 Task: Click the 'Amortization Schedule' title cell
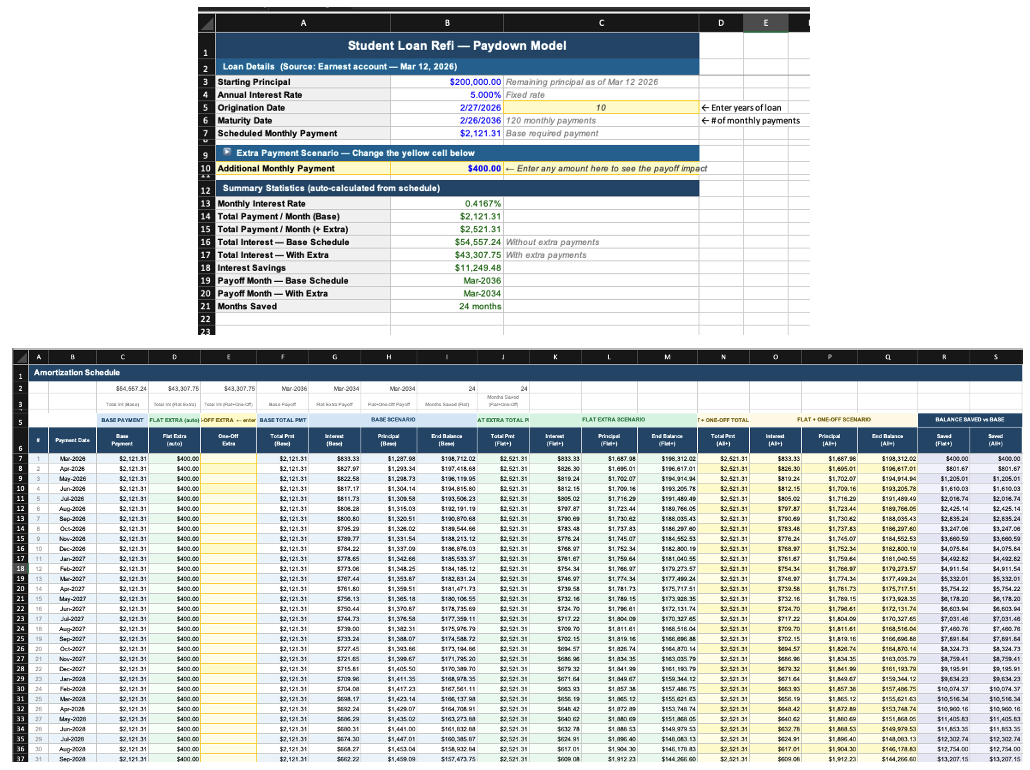coord(526,373)
